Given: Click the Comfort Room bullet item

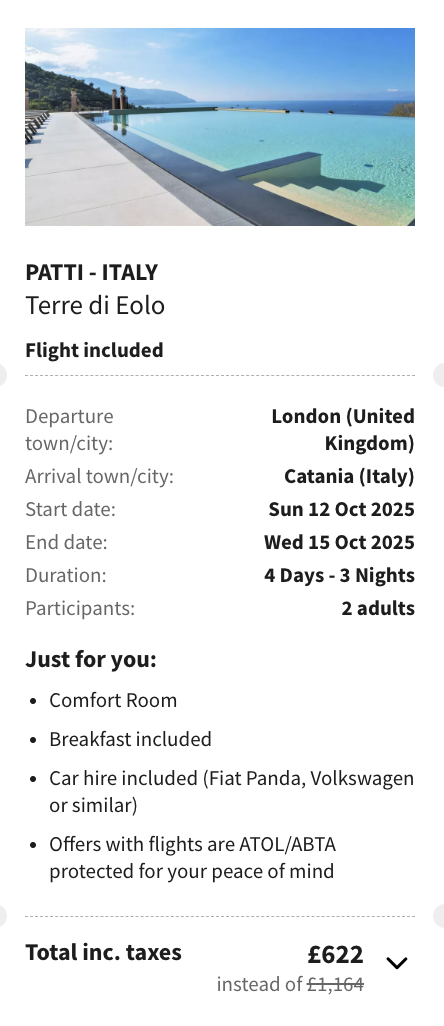Looking at the screenshot, I should [113, 700].
